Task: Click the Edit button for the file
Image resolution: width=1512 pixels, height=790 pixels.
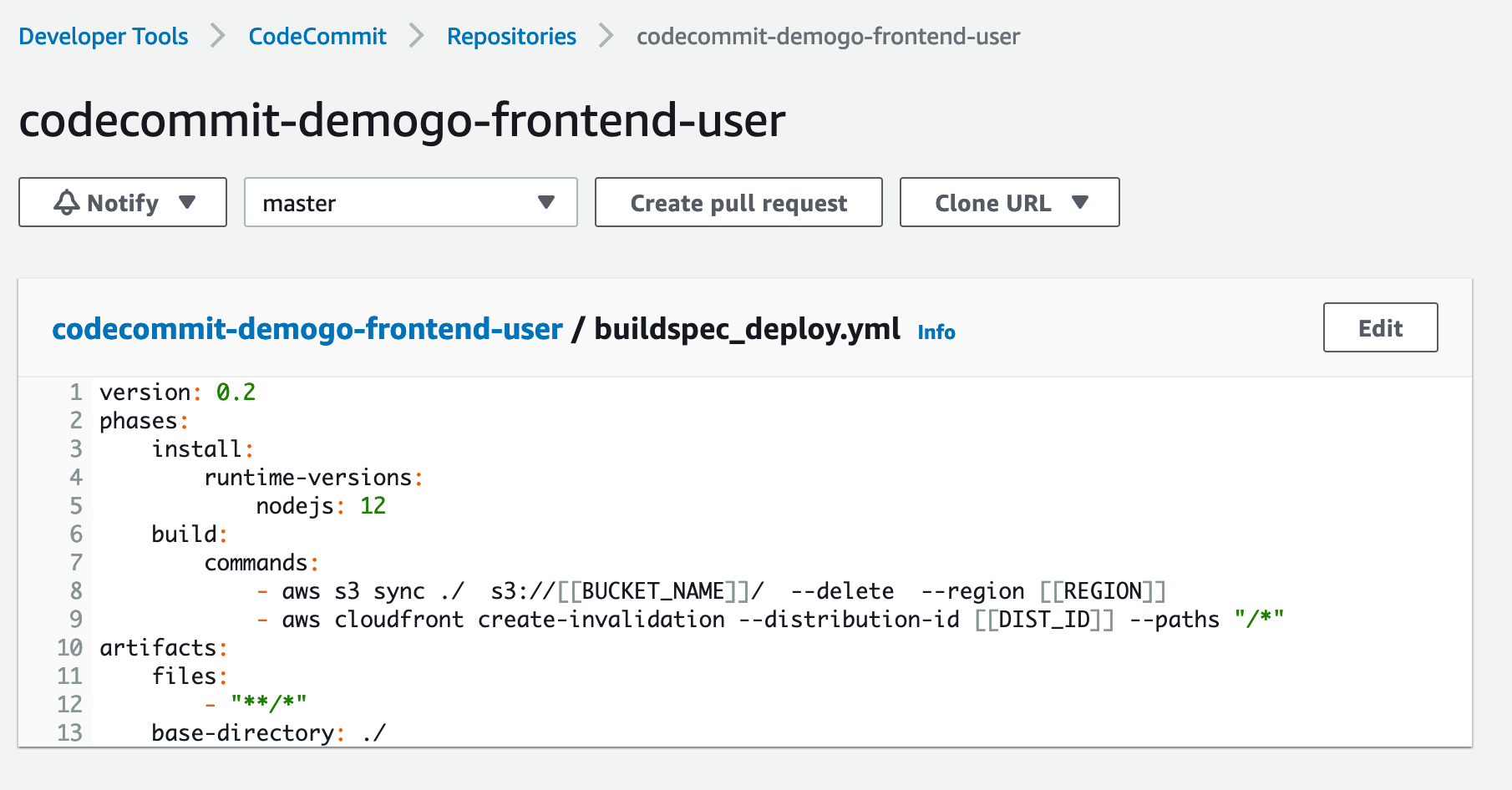Action: click(1381, 327)
